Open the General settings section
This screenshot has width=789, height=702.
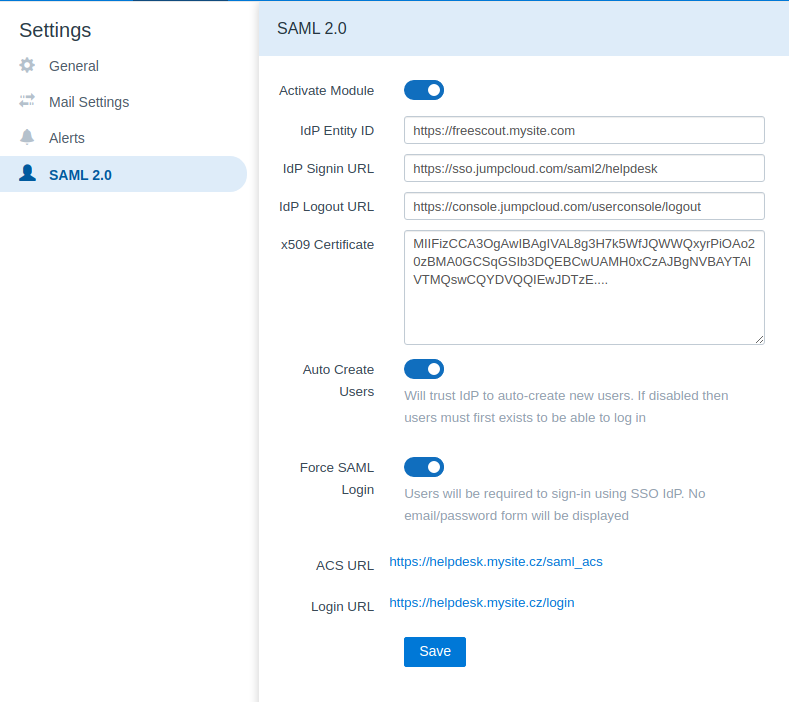coord(74,66)
